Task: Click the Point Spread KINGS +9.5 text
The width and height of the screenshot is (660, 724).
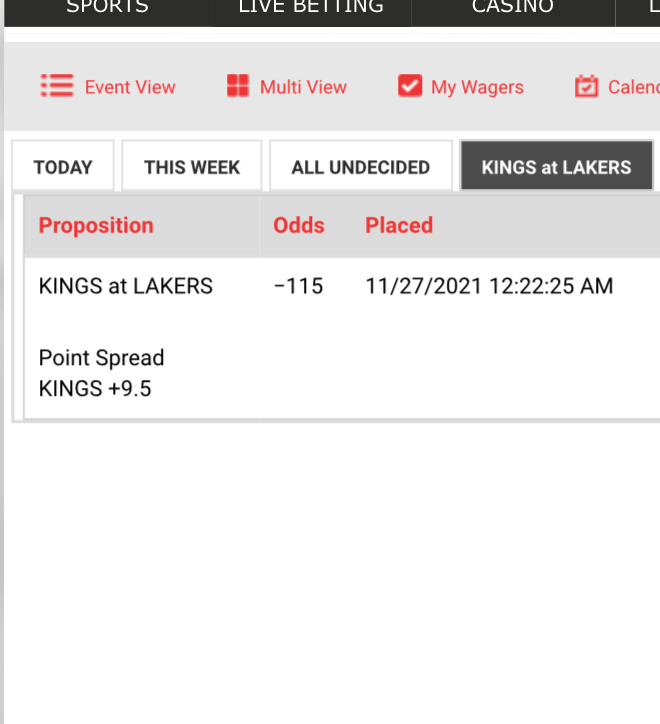Action: pyautogui.click(x=101, y=373)
